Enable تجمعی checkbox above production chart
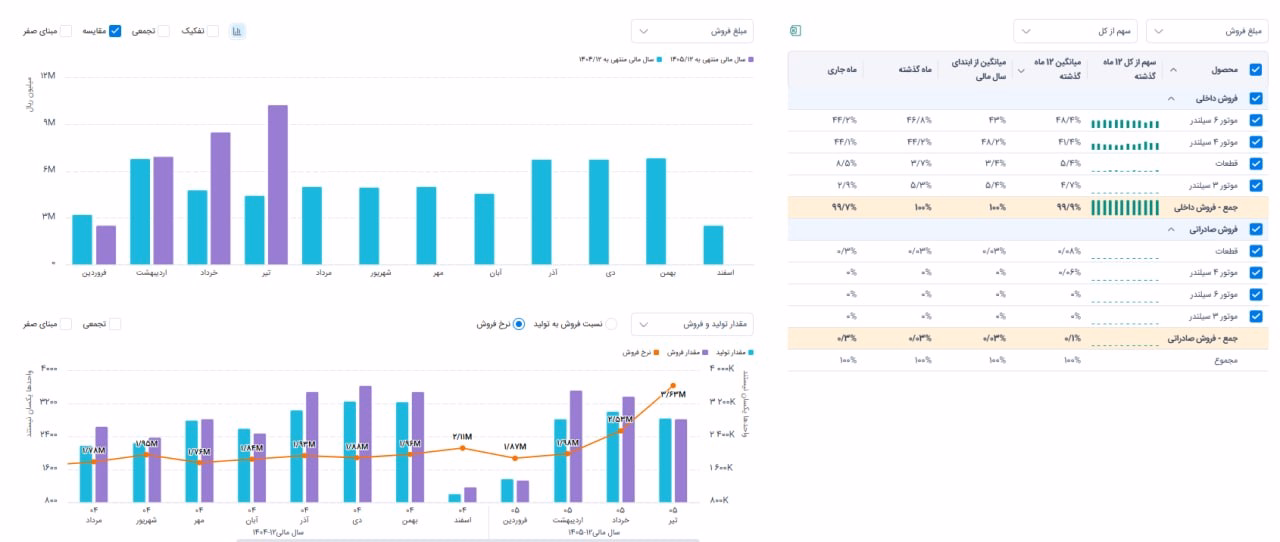The width and height of the screenshot is (1280, 542). (x=115, y=324)
